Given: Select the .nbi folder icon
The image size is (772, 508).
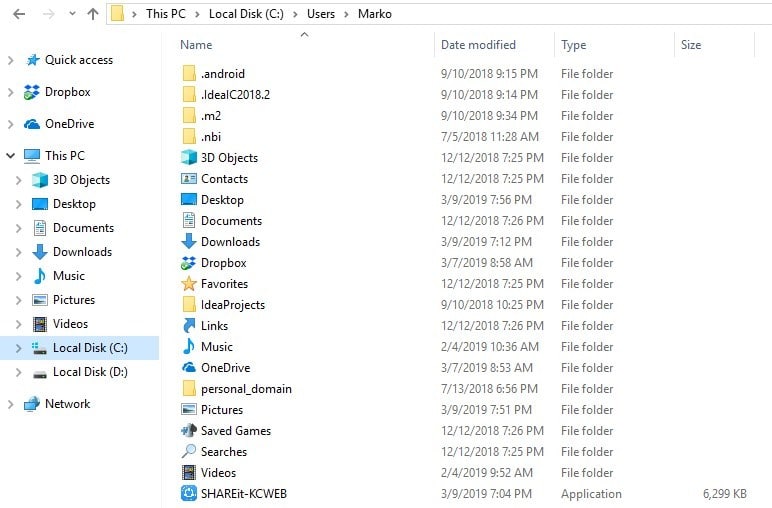Looking at the screenshot, I should tap(189, 137).
